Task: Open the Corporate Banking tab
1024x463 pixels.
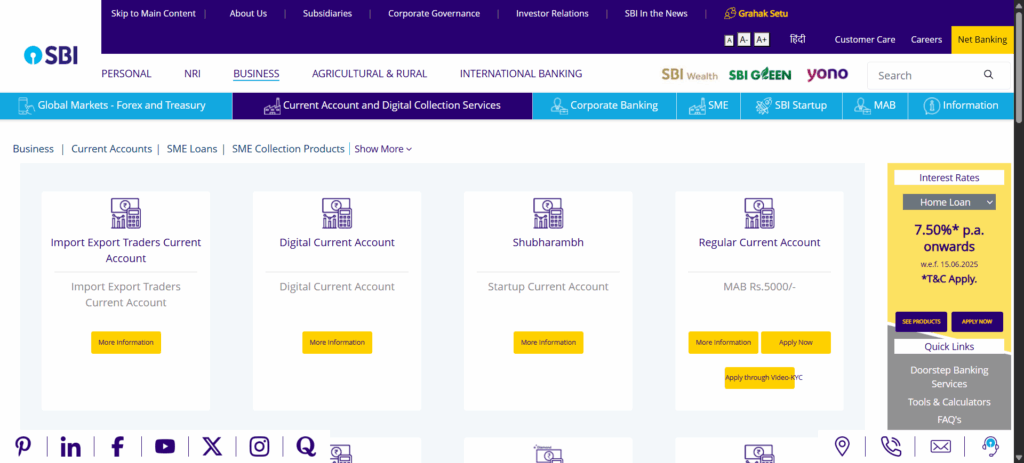Action: click(x=604, y=106)
